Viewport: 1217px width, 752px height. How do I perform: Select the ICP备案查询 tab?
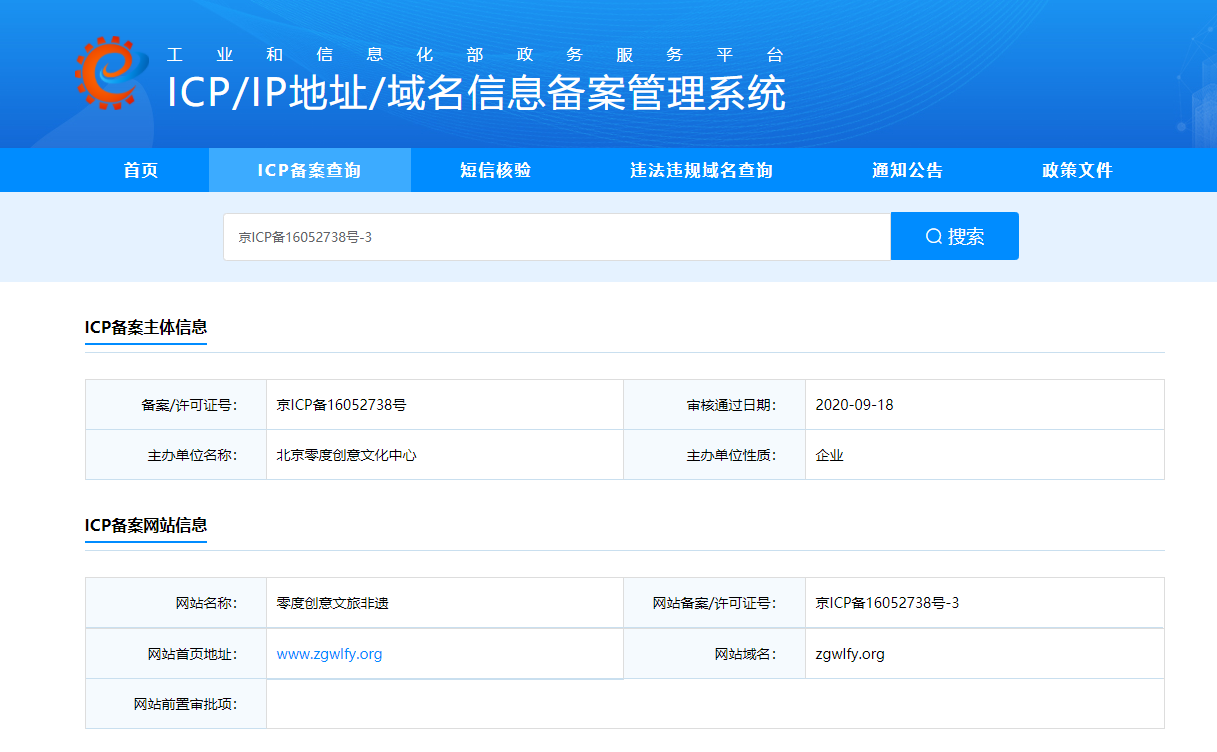coord(309,170)
